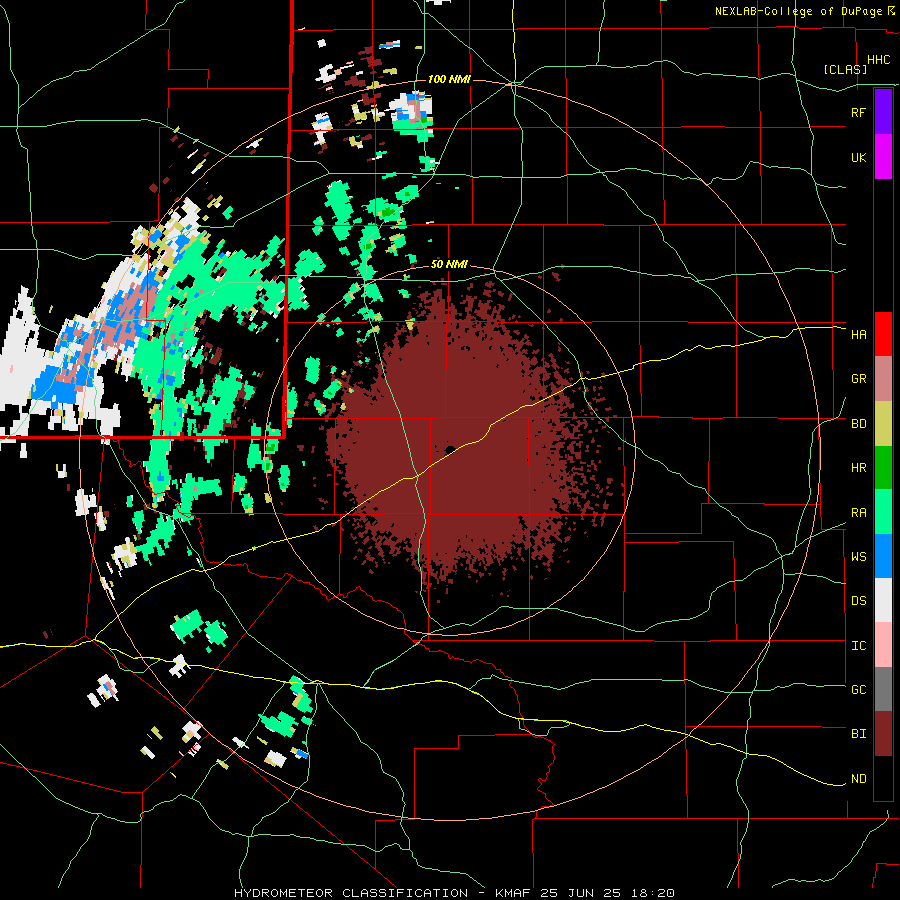Click the KMAF radar site identifier
This screenshot has width=900, height=900.
point(515,893)
